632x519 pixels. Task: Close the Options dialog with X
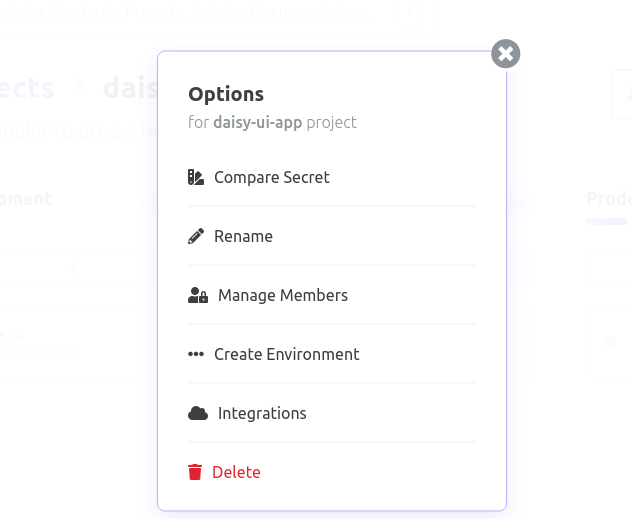tap(506, 53)
